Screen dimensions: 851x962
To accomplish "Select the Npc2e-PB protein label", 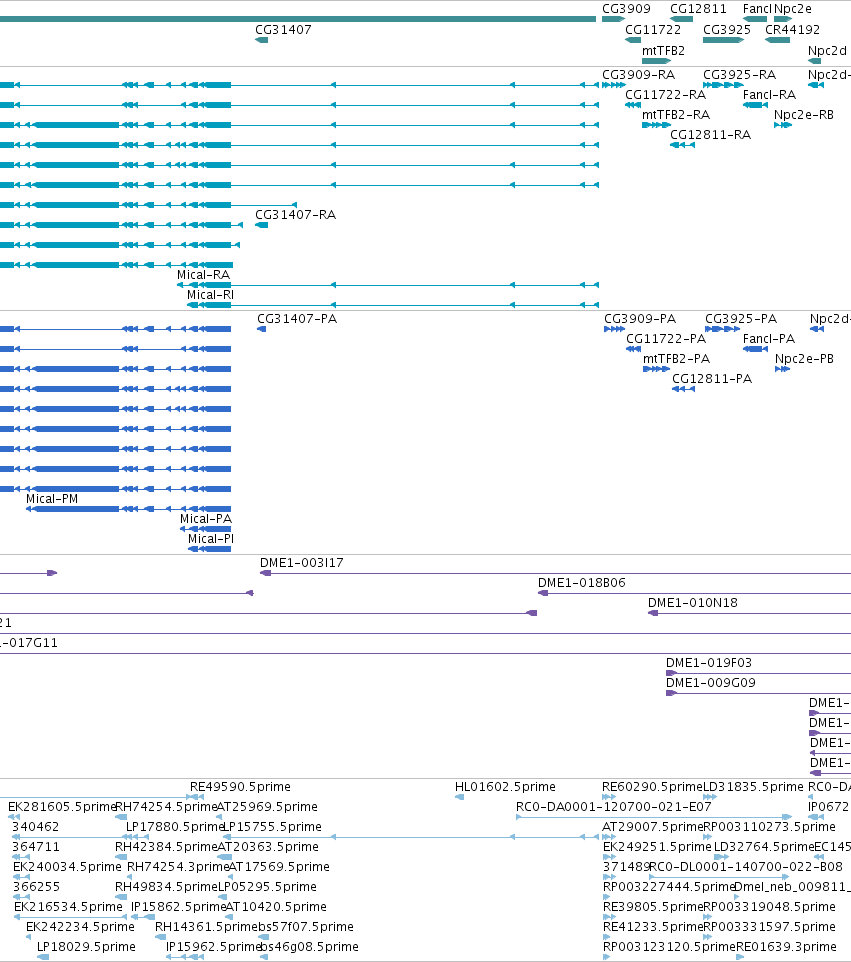I will pos(804,358).
